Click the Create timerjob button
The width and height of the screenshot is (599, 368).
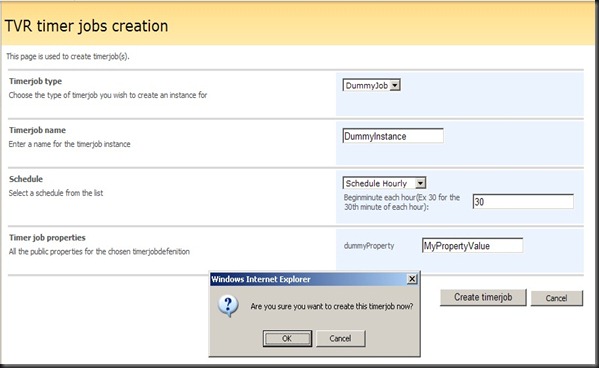click(x=483, y=297)
